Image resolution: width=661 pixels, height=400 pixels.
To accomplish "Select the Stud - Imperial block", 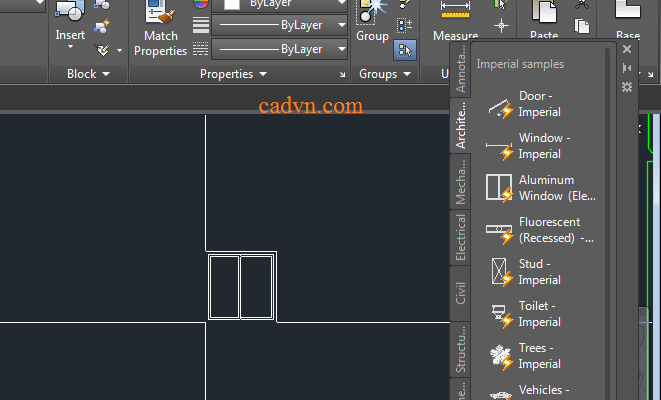I will tap(538, 272).
